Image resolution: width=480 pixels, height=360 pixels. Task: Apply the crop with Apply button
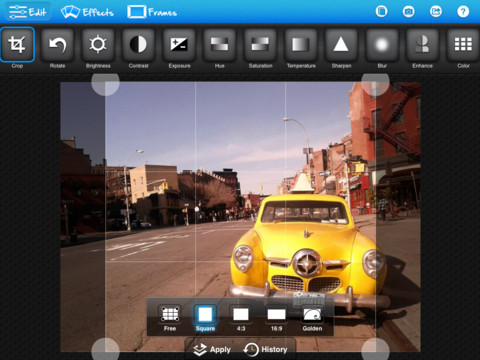(x=212, y=349)
